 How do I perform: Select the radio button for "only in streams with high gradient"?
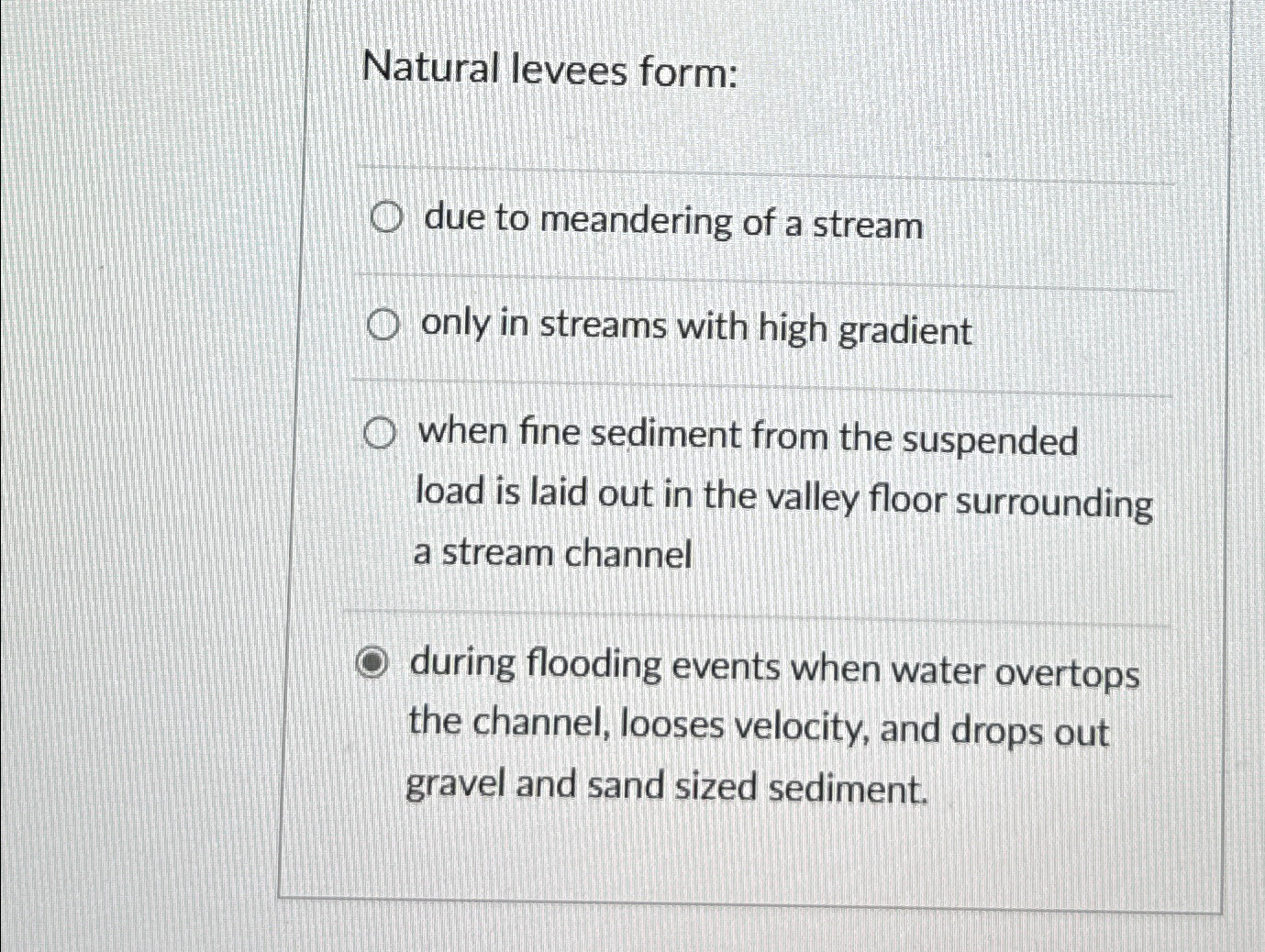(384, 324)
